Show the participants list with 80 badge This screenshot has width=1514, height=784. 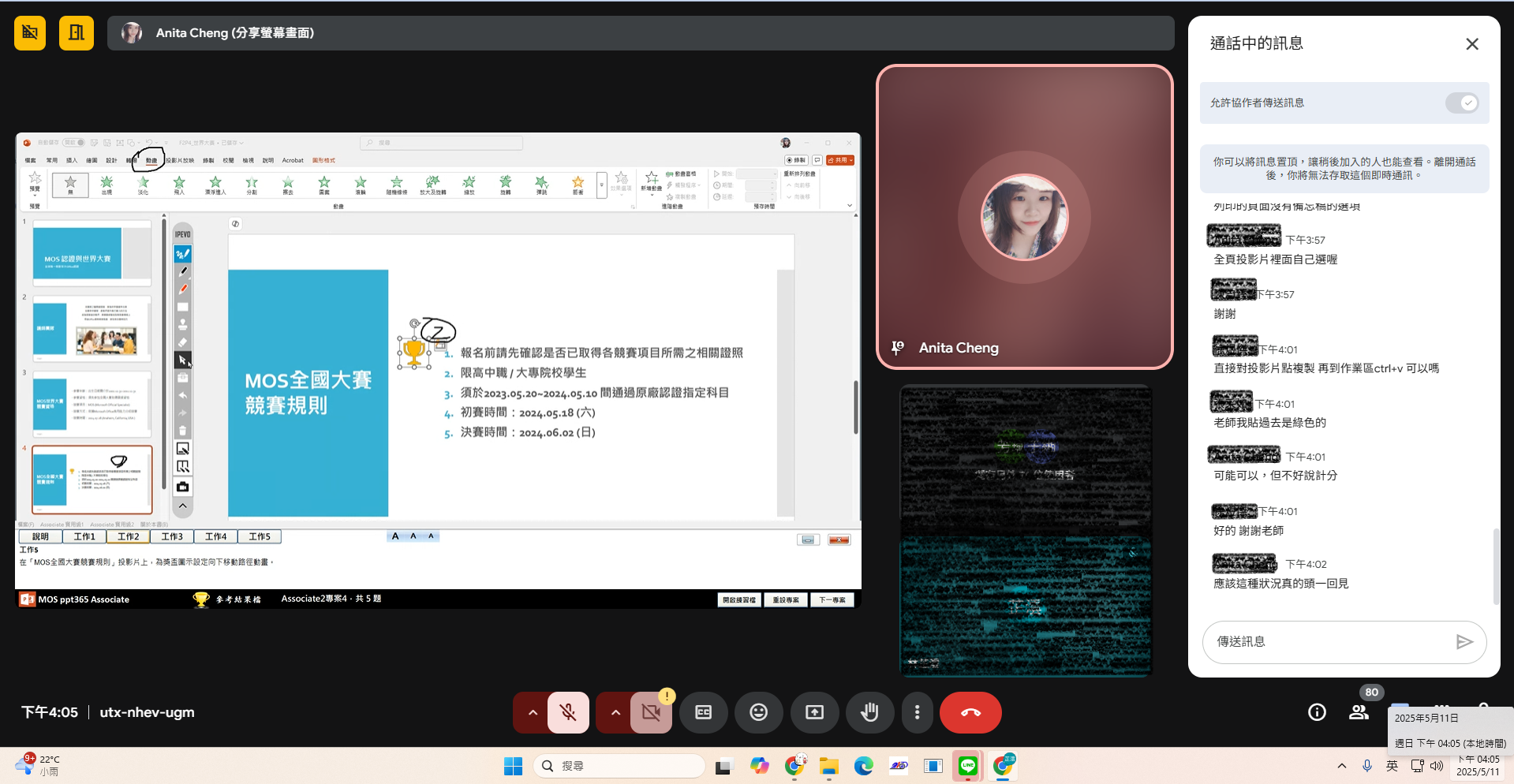(x=1359, y=712)
